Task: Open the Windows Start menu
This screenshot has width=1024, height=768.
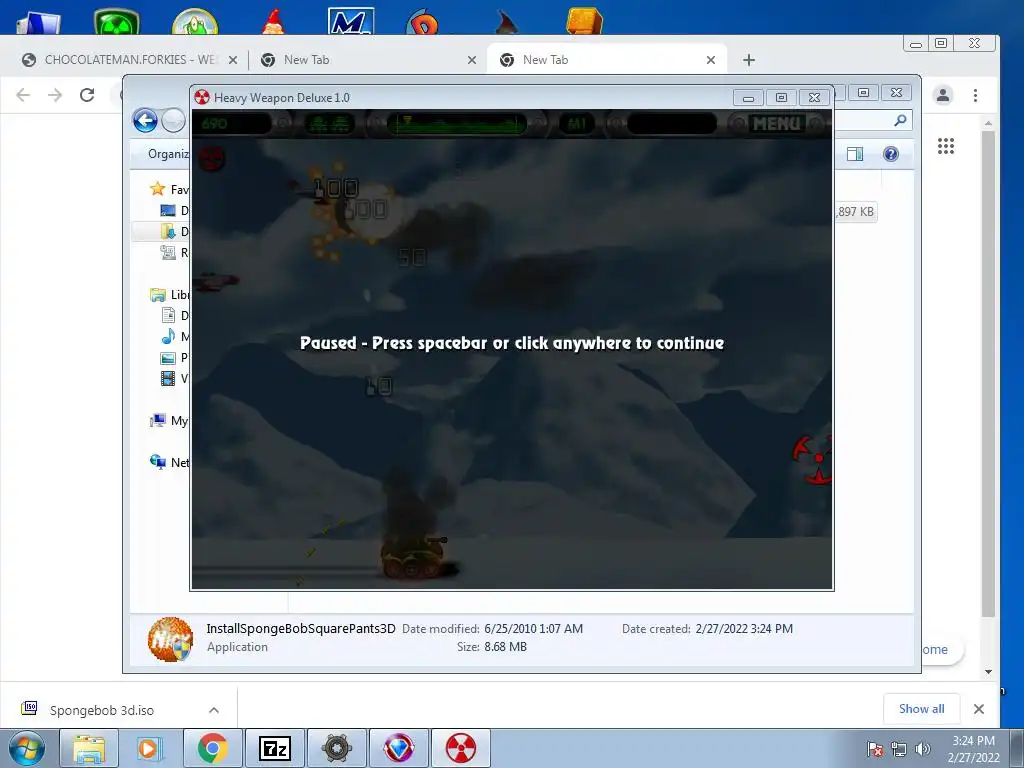Action: [x=26, y=748]
